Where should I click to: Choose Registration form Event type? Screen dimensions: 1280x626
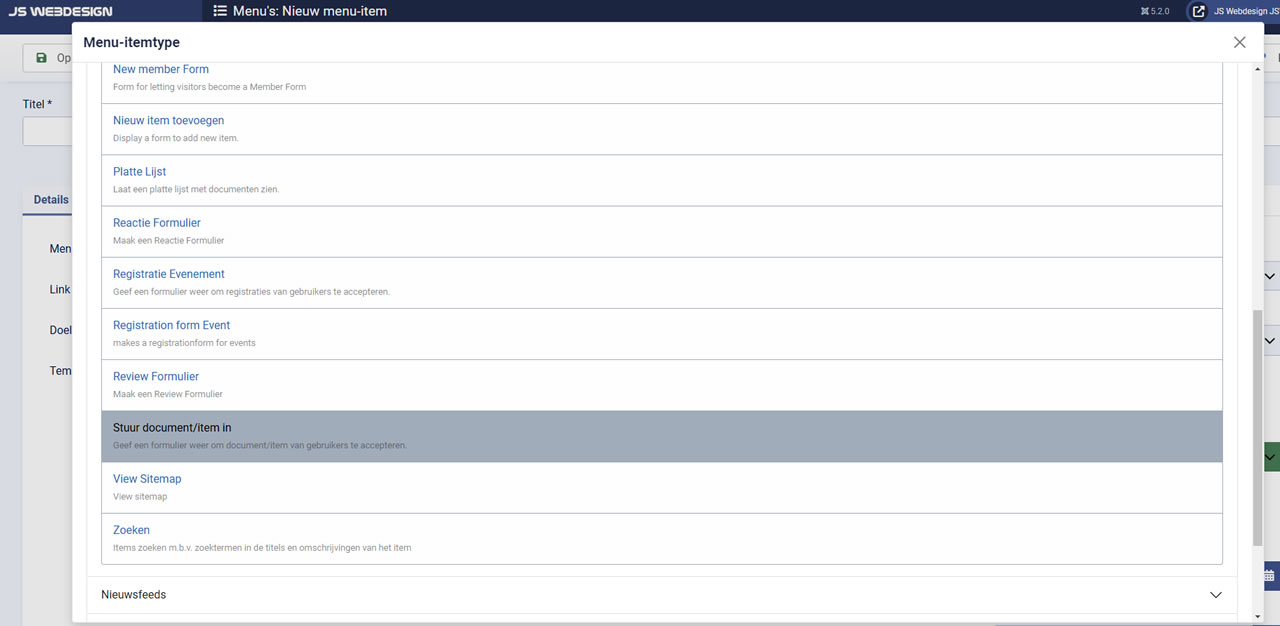coord(171,325)
